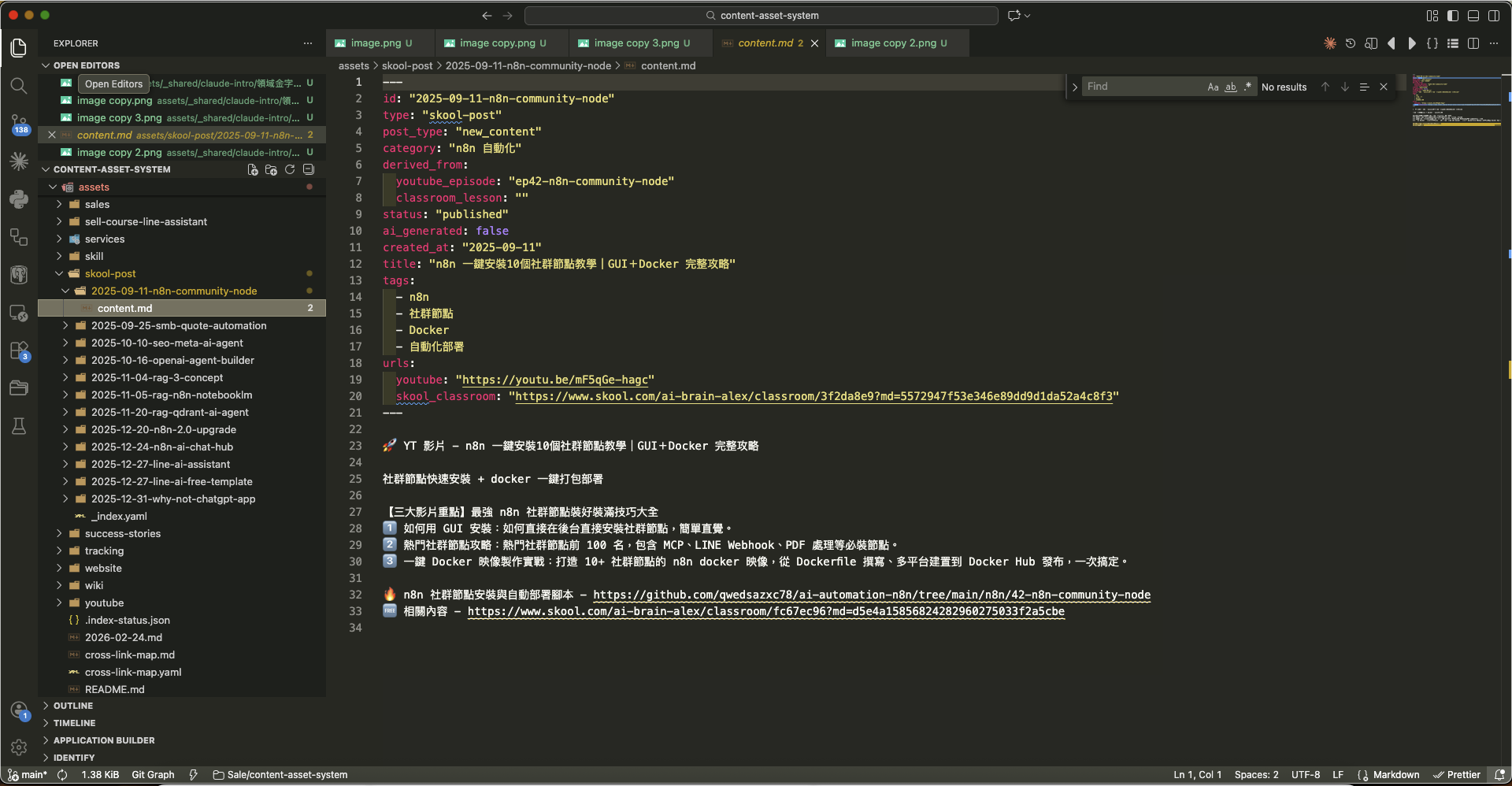Go forward with the navigation arrow

pyautogui.click(x=507, y=16)
